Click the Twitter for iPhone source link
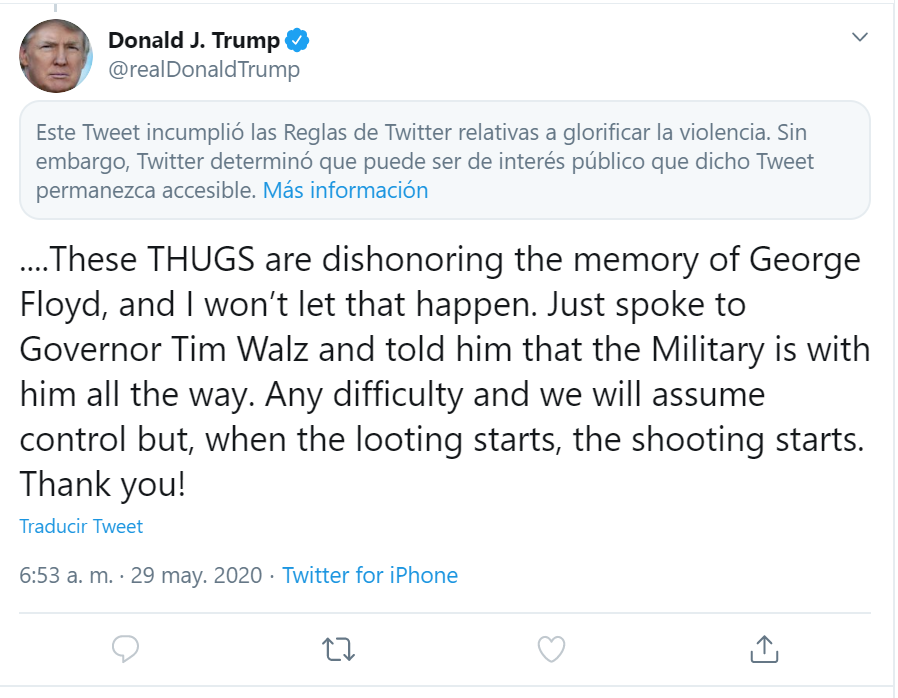 pyautogui.click(x=370, y=576)
